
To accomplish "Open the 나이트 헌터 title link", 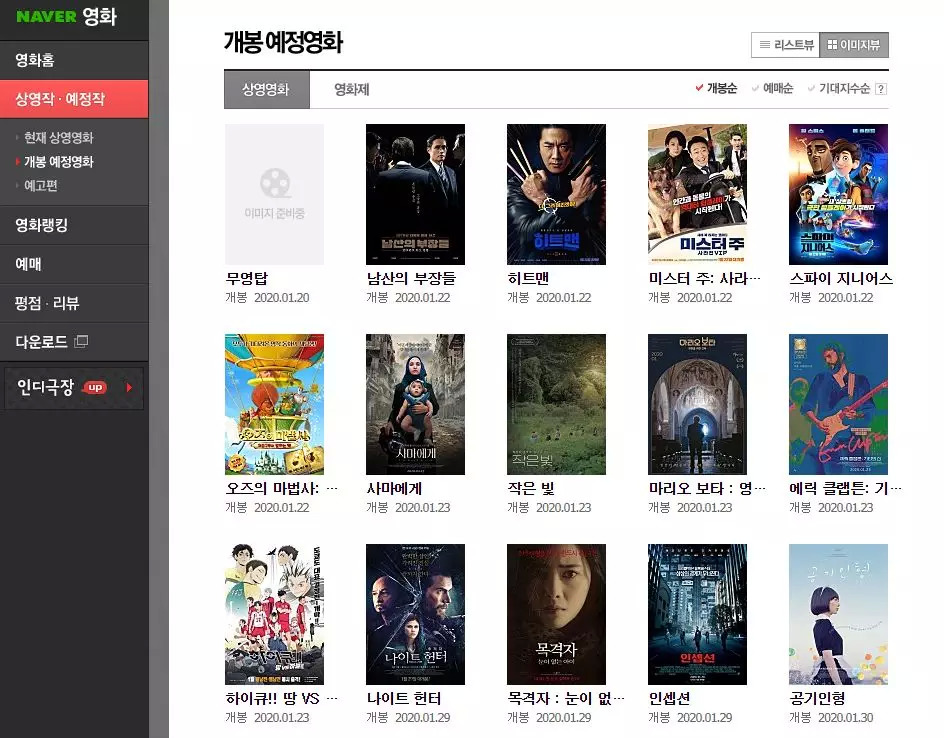I will [x=404, y=699].
